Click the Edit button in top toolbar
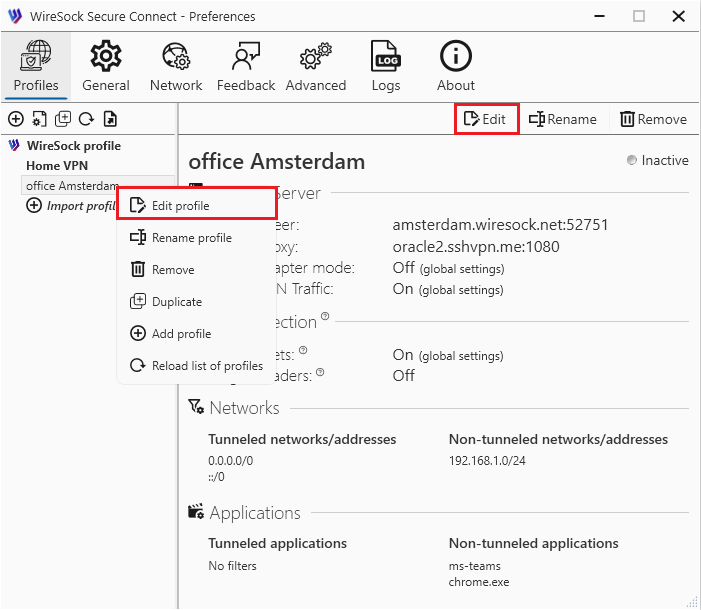This screenshot has height=610, width=701. pos(486,119)
